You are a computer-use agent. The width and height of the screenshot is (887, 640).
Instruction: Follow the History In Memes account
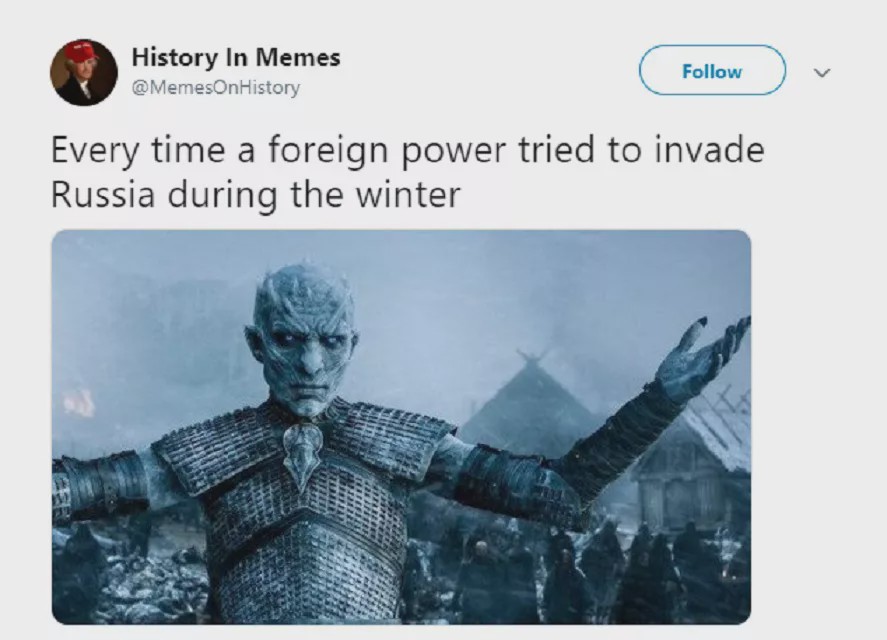pos(712,70)
